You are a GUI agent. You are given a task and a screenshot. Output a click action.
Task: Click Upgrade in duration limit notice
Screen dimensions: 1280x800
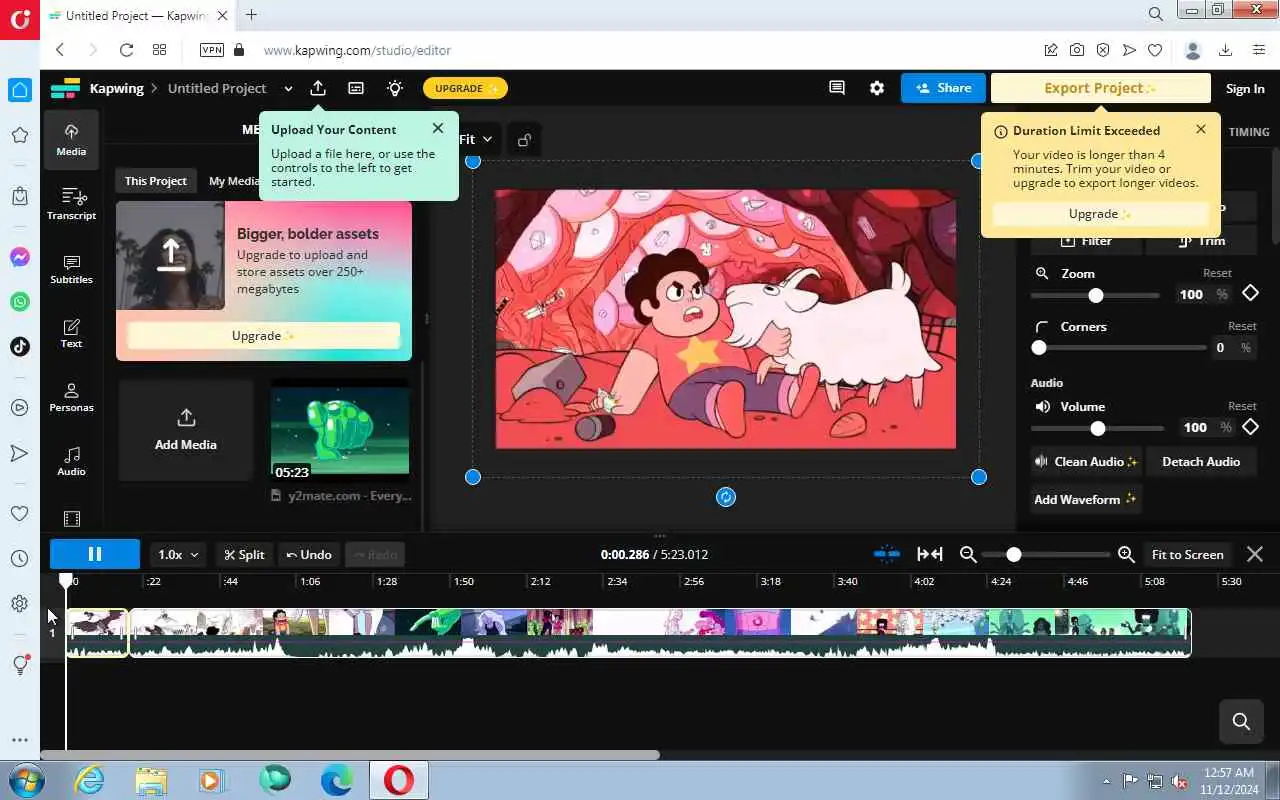pyautogui.click(x=1100, y=214)
